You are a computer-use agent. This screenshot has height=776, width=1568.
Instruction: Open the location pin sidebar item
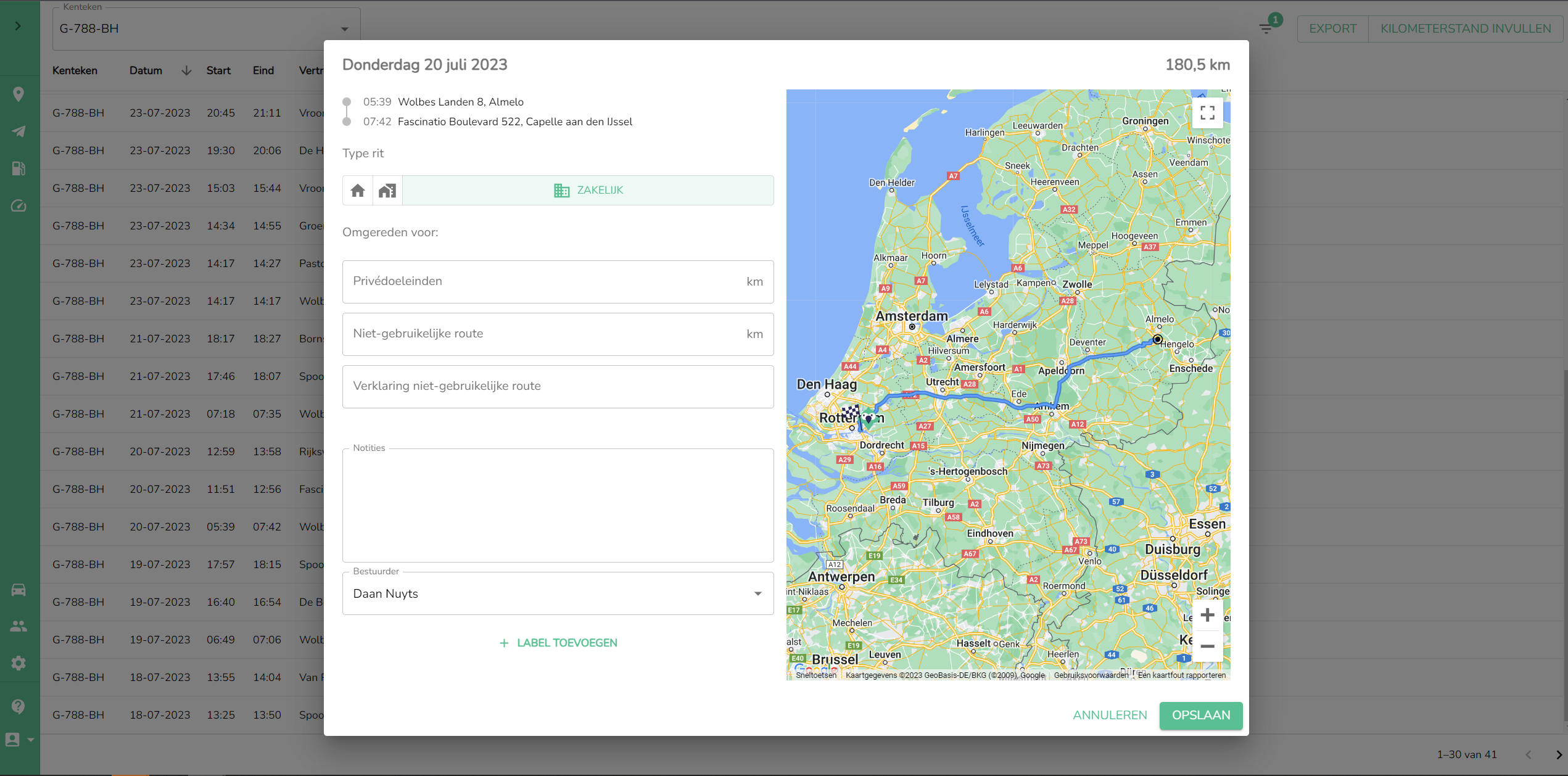tap(19, 94)
